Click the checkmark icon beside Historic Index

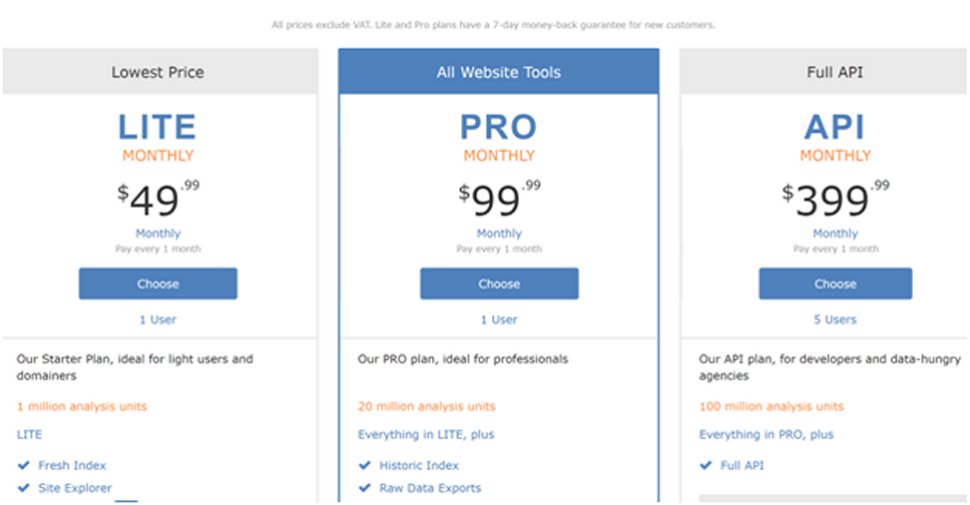365,465
